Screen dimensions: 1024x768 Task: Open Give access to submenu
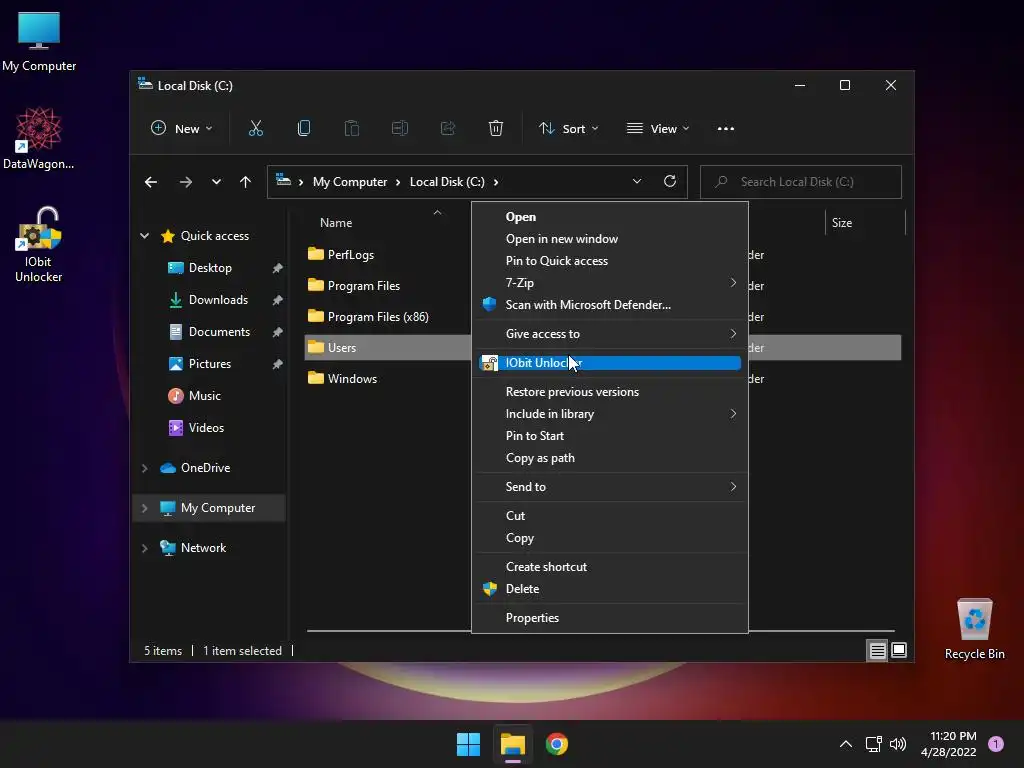[x=610, y=334]
